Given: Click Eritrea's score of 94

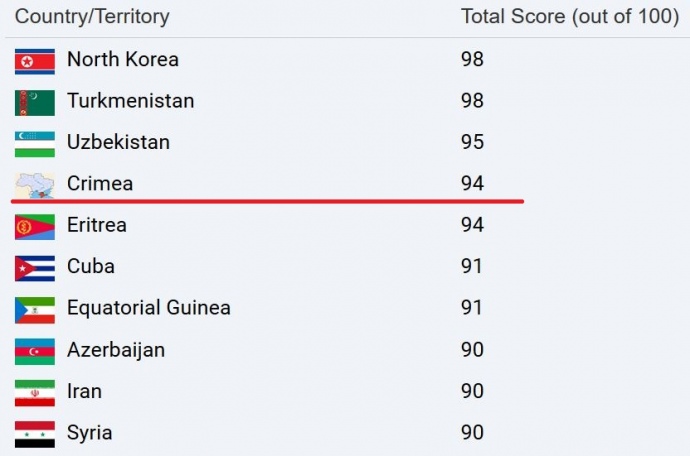Looking at the screenshot, I should pos(472,225).
